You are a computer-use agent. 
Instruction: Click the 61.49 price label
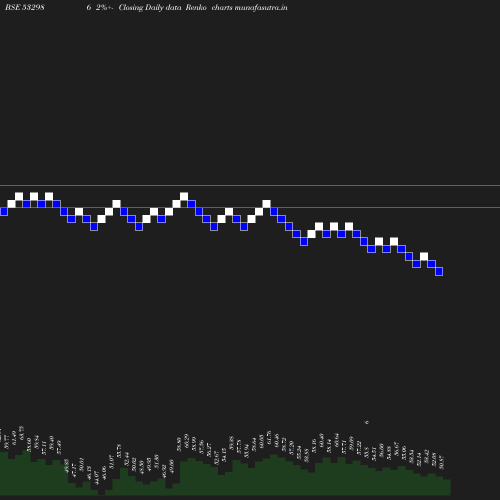[14, 438]
